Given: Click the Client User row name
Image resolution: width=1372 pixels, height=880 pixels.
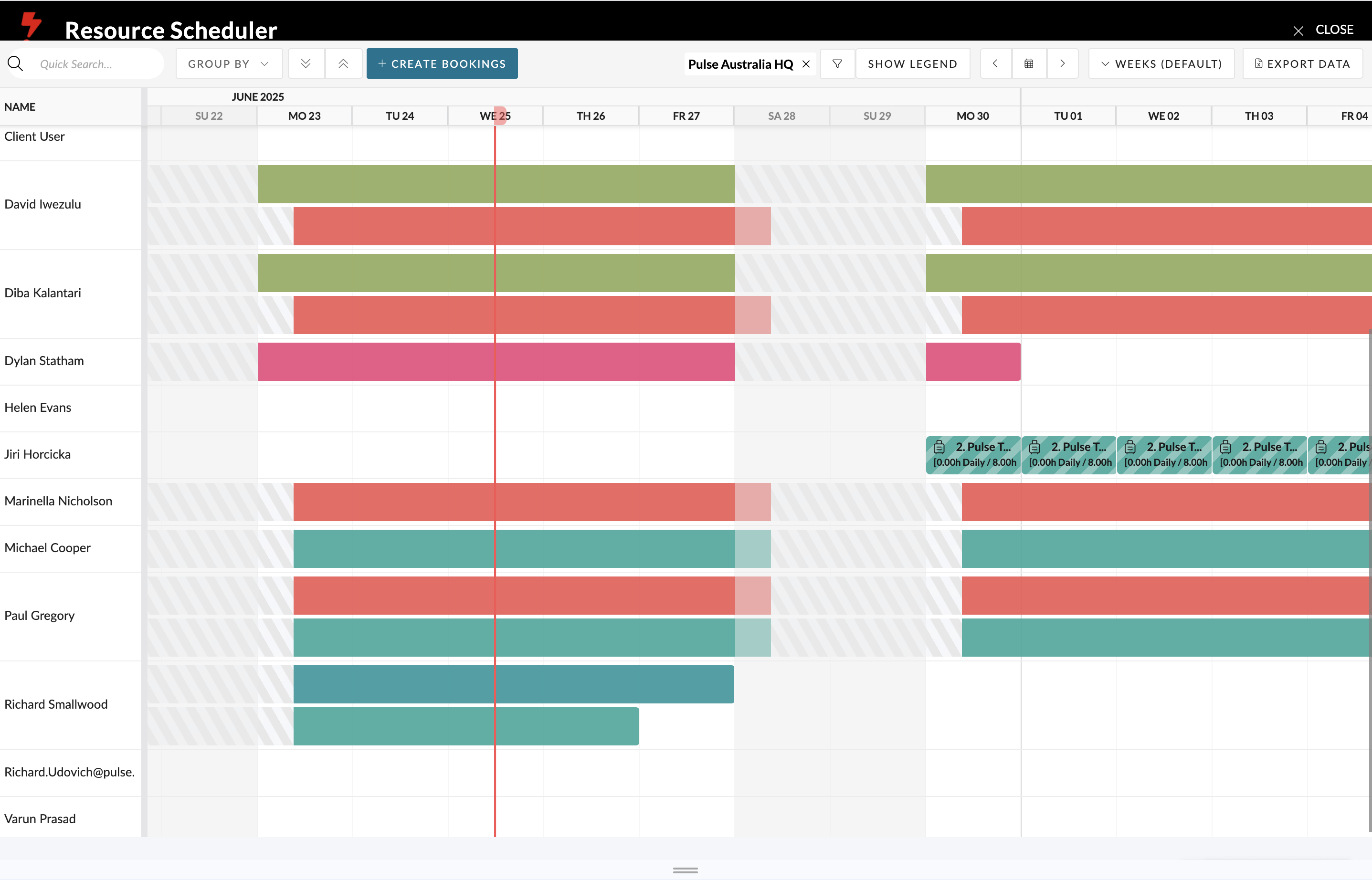Looking at the screenshot, I should coord(34,136).
